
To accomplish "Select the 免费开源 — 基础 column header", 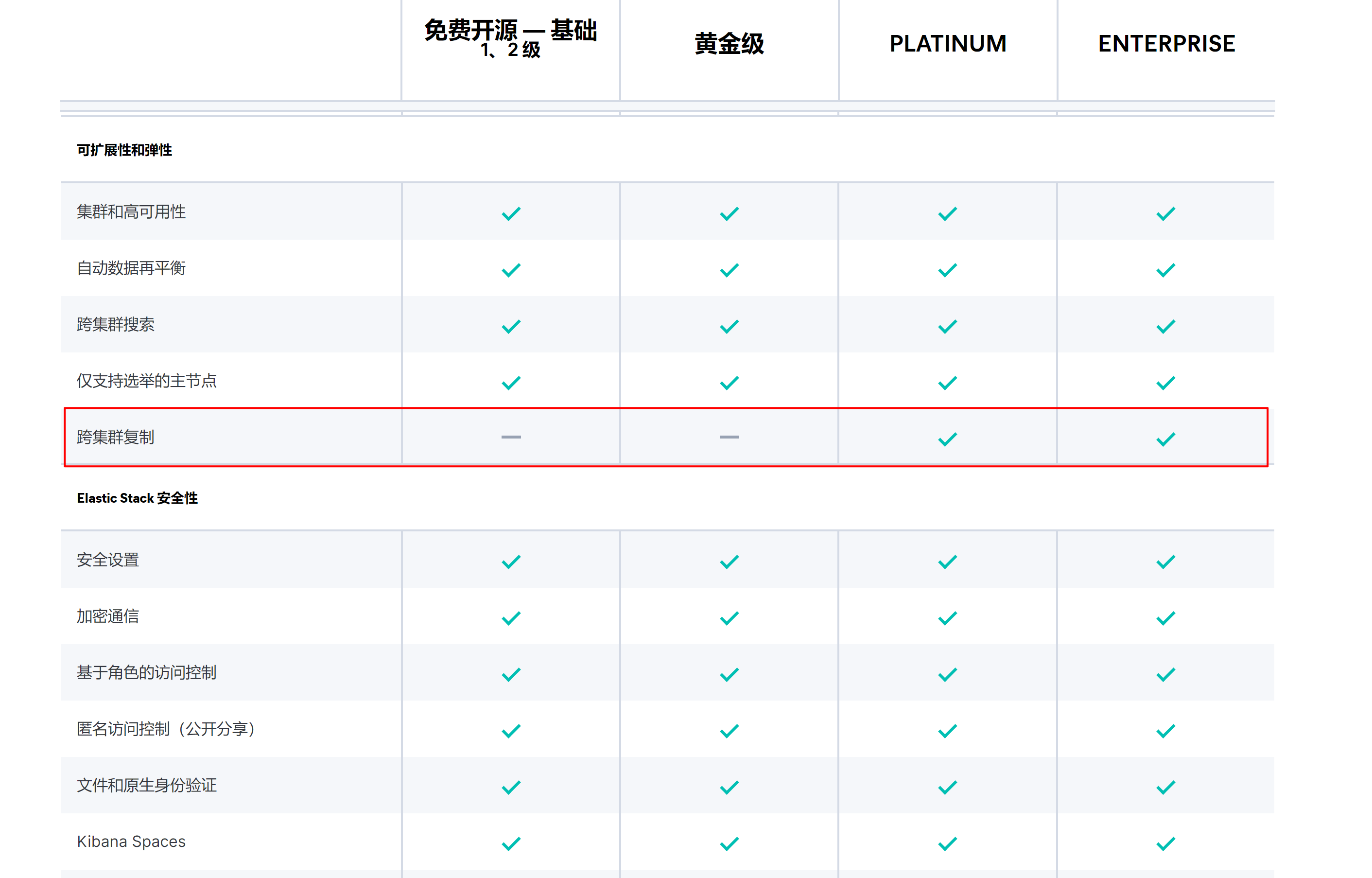I will coord(510,37).
